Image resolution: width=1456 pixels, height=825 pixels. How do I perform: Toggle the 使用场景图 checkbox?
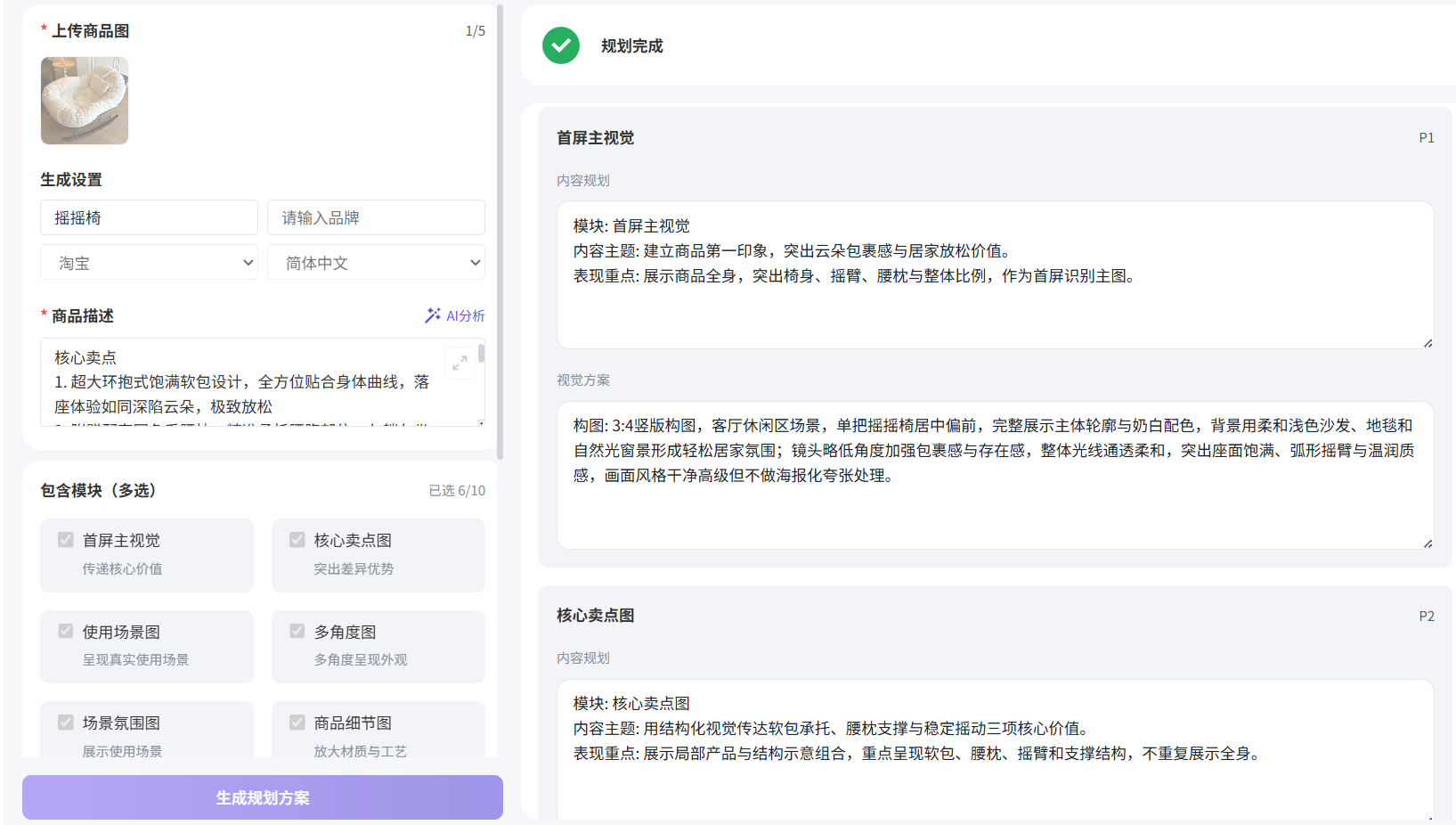pos(66,631)
